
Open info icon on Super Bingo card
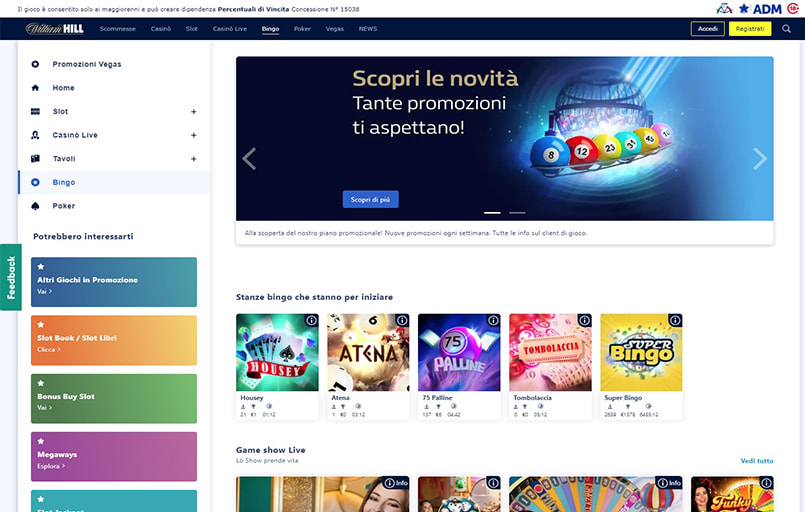(x=675, y=320)
